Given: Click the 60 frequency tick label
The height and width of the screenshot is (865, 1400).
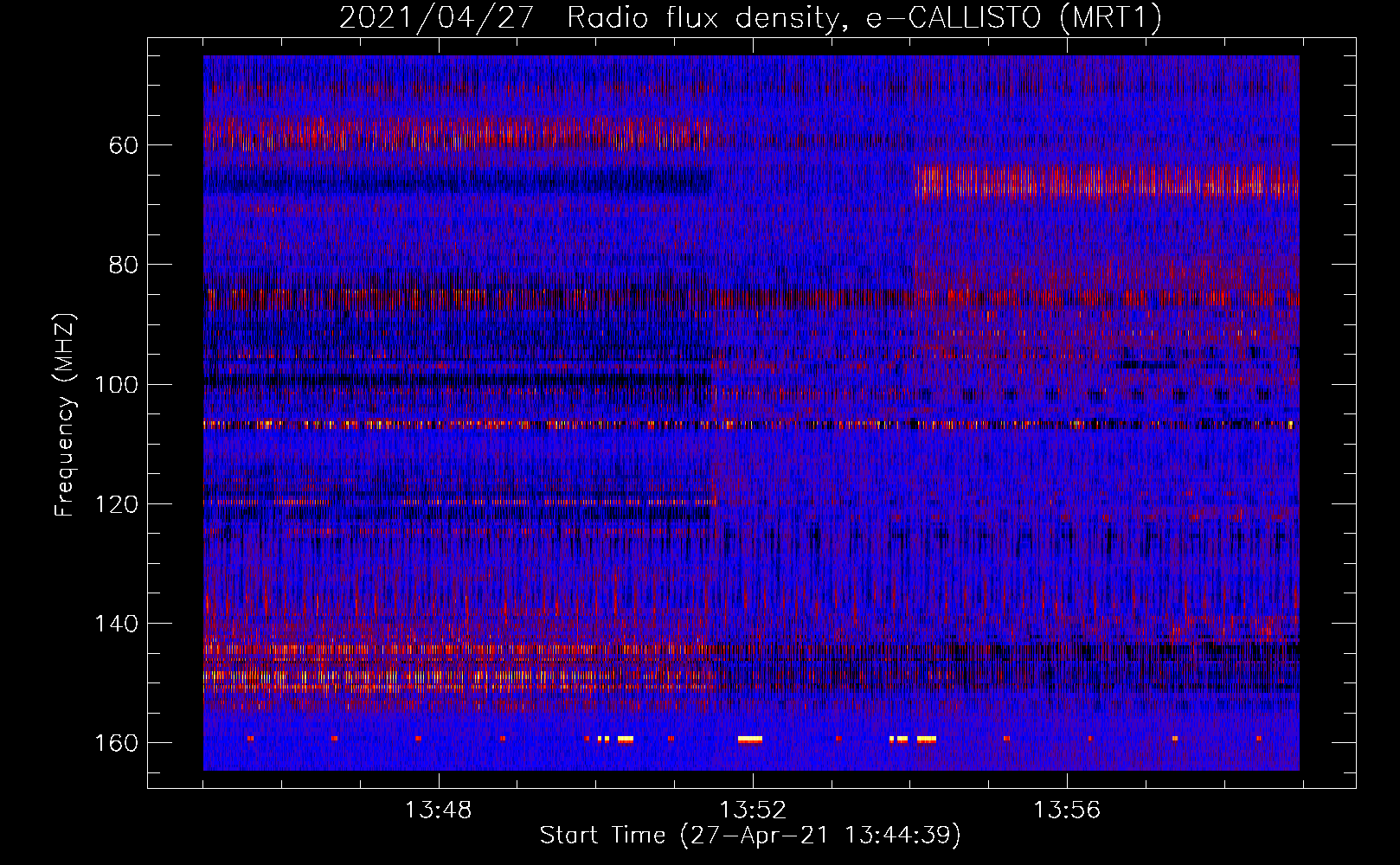Looking at the screenshot, I should (124, 145).
